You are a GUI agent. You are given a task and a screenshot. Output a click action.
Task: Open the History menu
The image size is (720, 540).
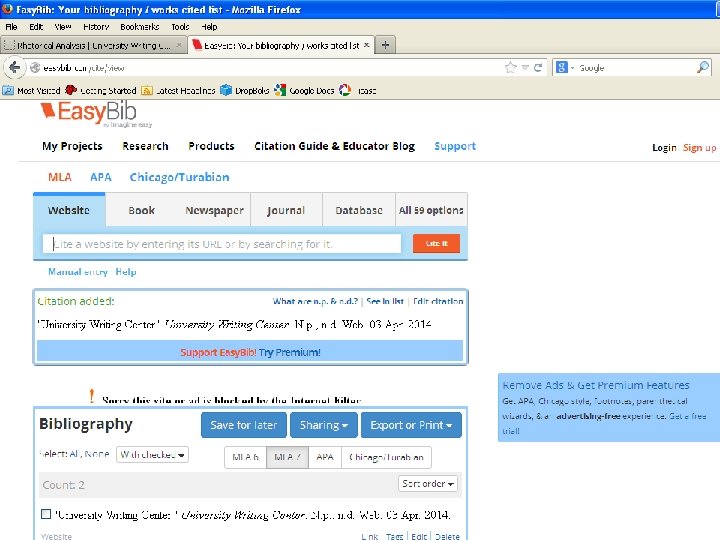tap(96, 27)
